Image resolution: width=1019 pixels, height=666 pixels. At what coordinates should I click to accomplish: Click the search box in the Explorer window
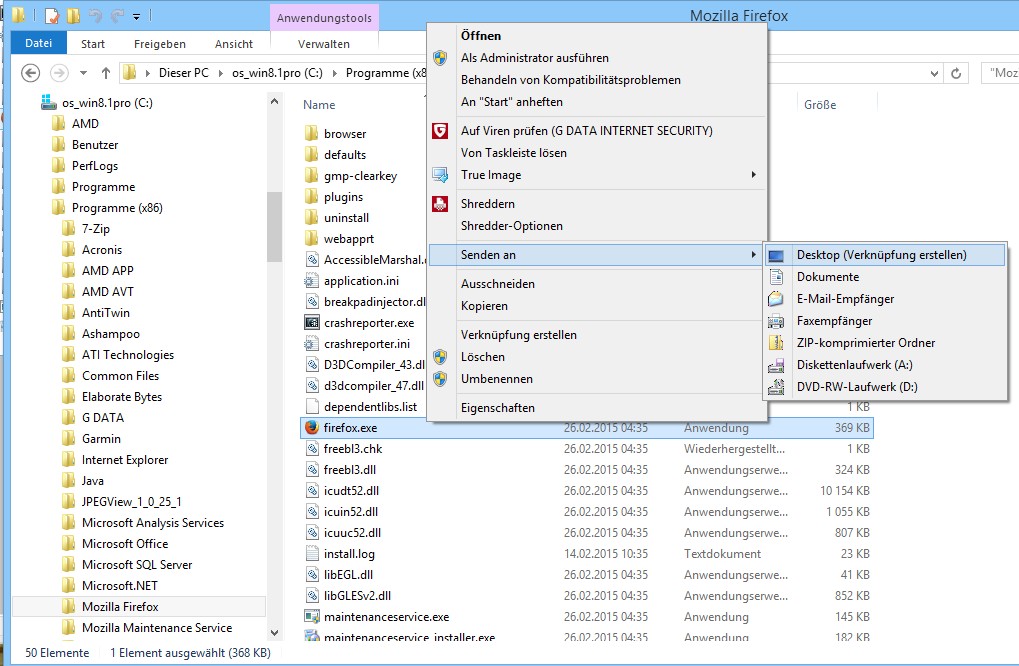(1000, 73)
